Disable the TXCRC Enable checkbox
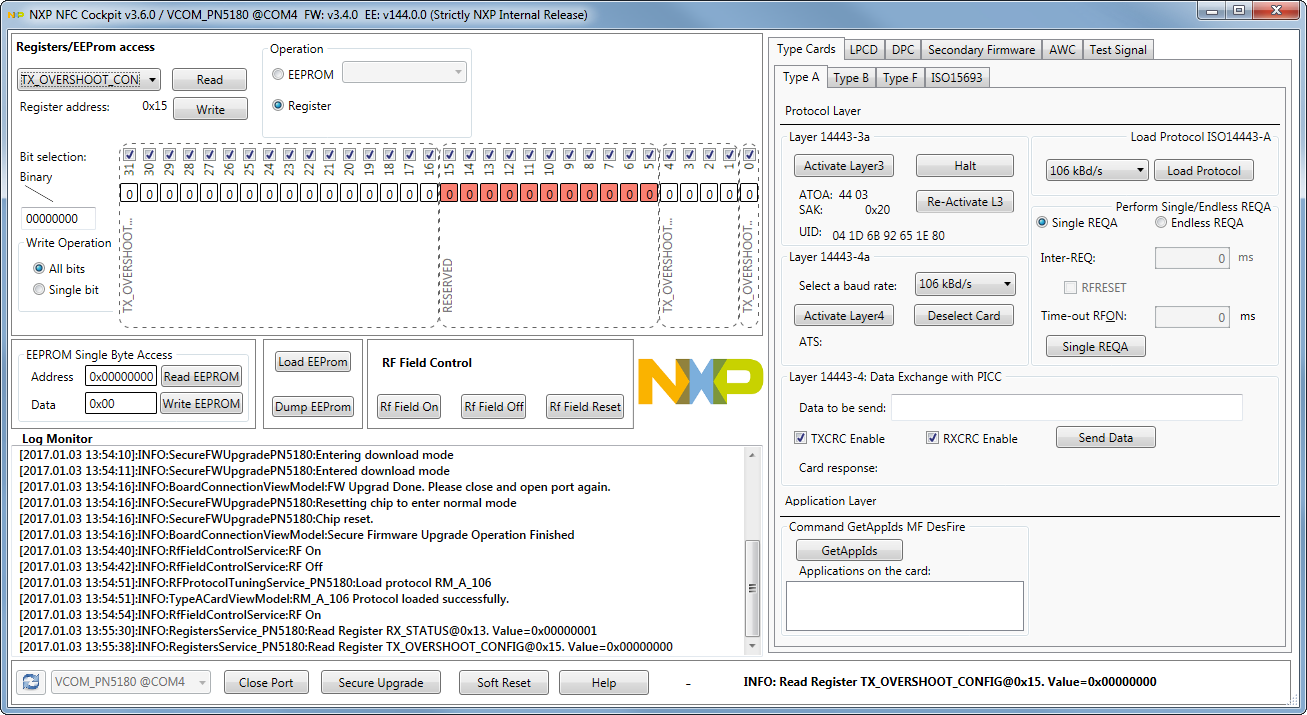Image resolution: width=1307 pixels, height=715 pixels. [x=801, y=438]
